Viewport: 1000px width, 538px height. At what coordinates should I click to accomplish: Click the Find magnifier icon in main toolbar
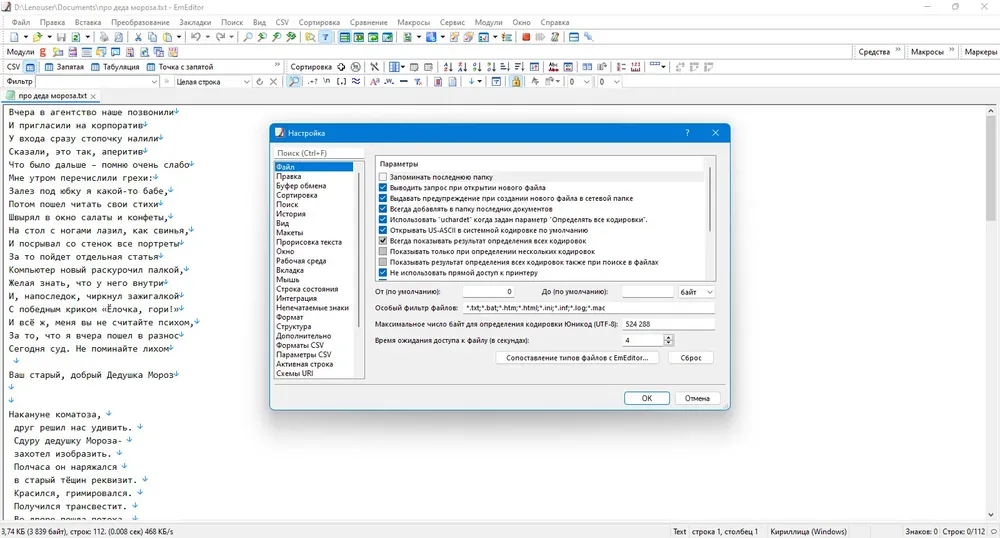pyautogui.click(x=247, y=37)
